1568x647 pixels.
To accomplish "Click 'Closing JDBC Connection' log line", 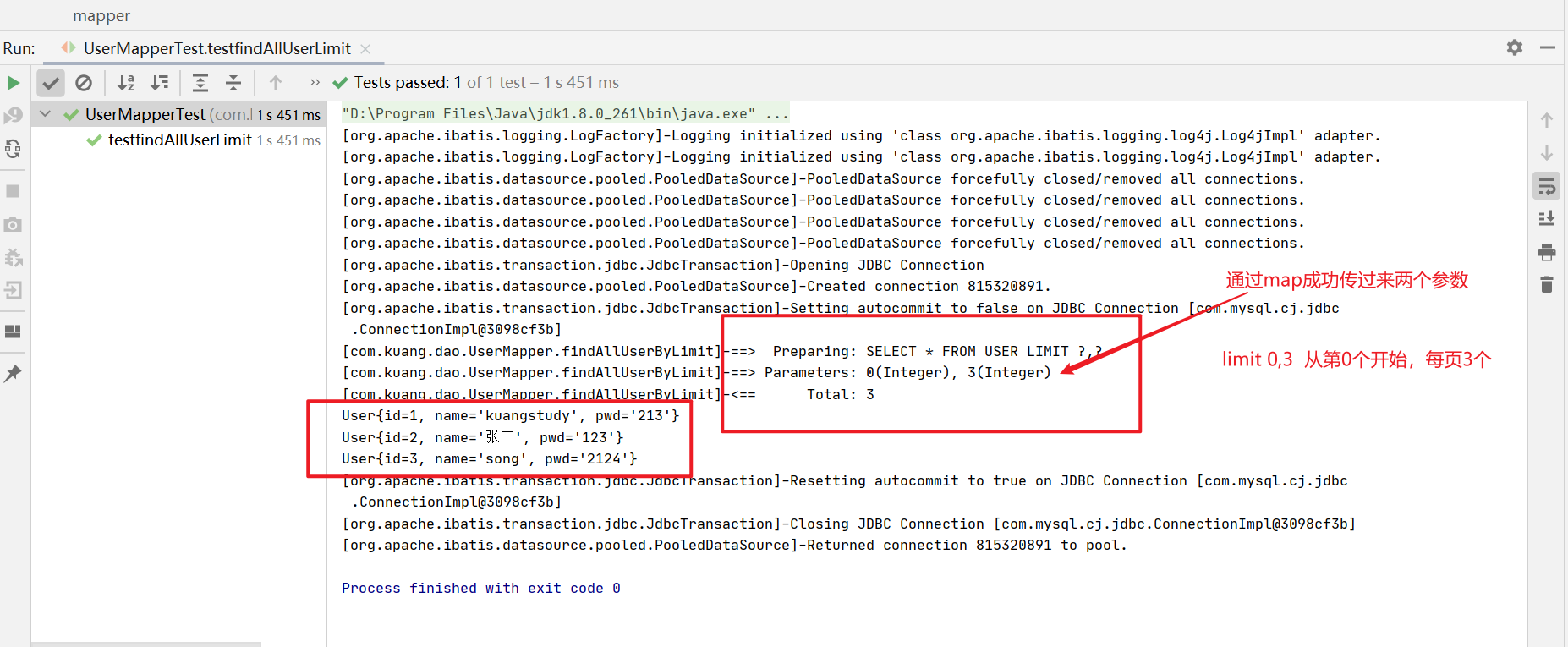I will (x=849, y=524).
